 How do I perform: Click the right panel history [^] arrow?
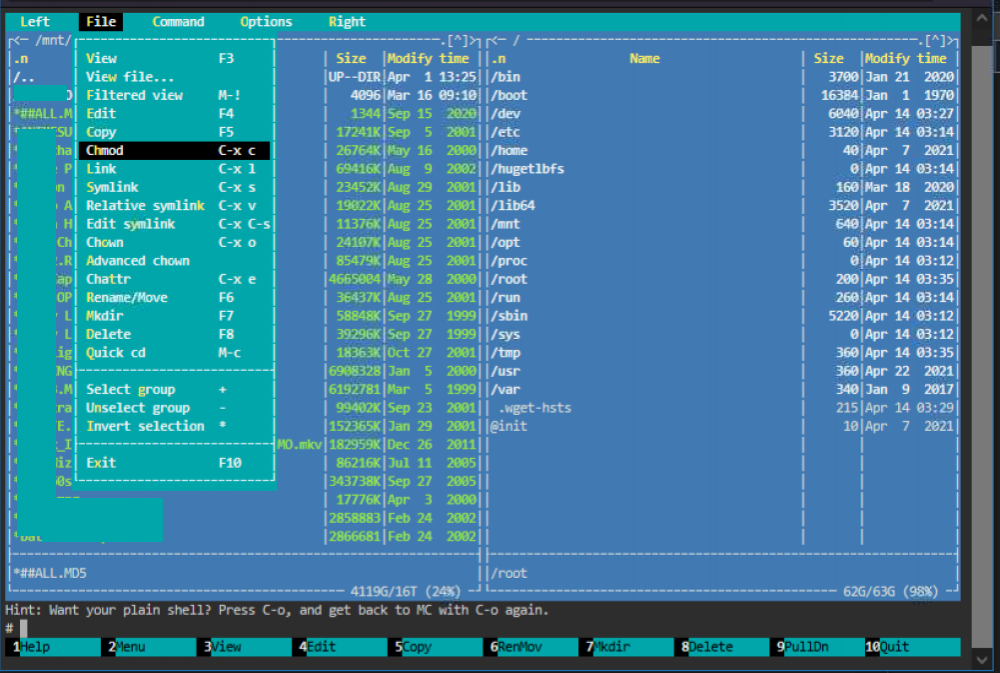(936, 41)
